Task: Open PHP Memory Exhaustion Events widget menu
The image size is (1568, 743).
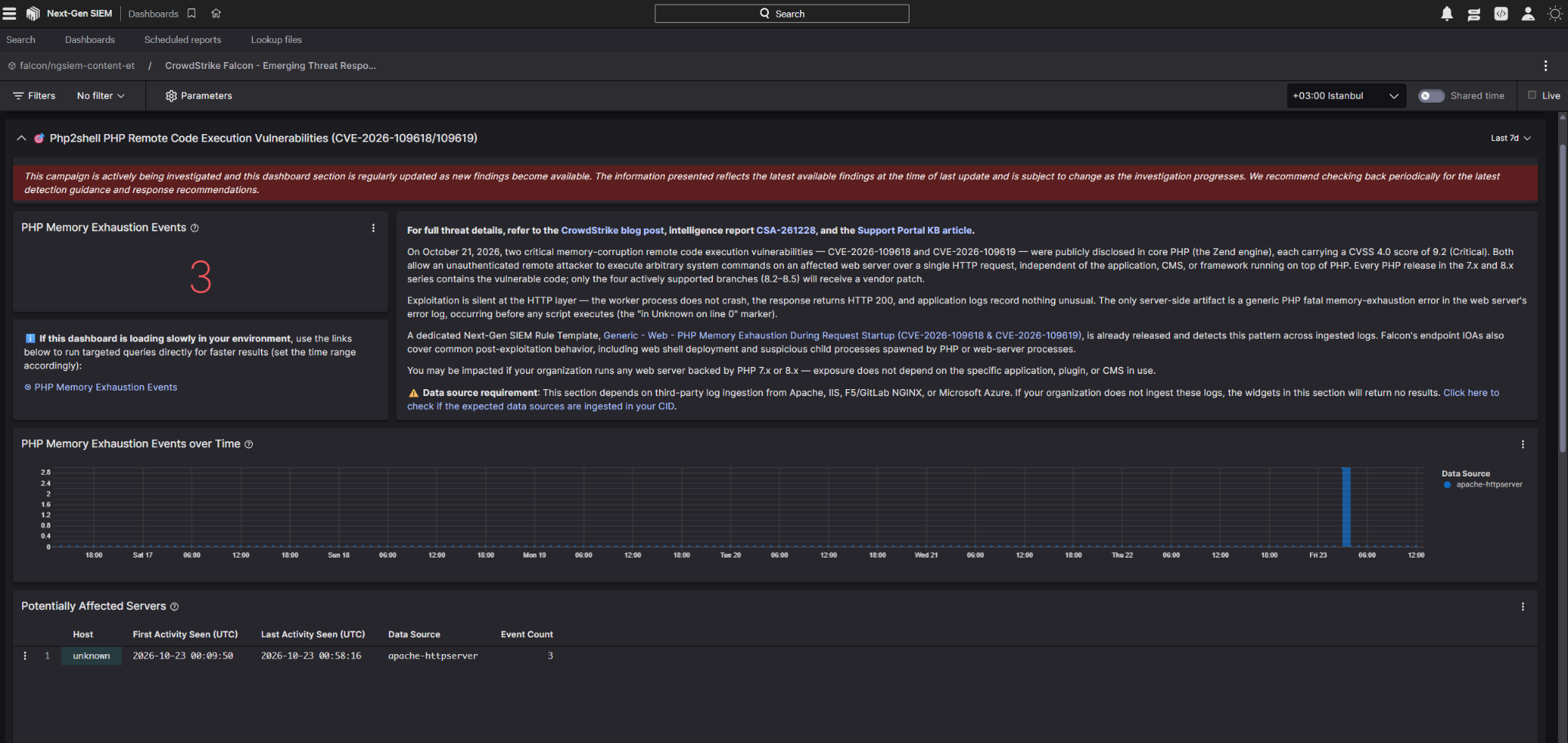Action: [x=373, y=228]
